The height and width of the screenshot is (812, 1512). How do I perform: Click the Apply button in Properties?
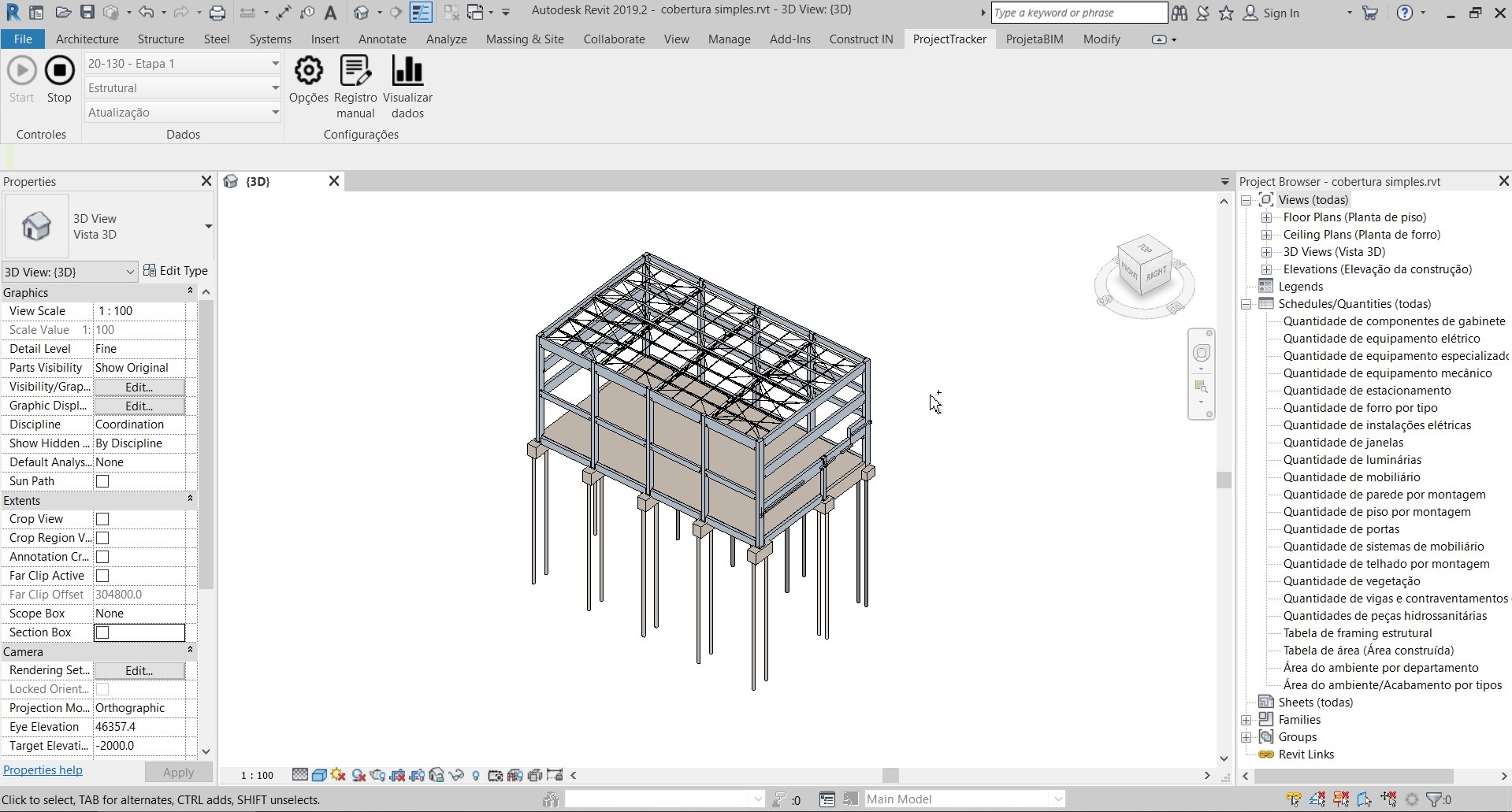coord(178,772)
